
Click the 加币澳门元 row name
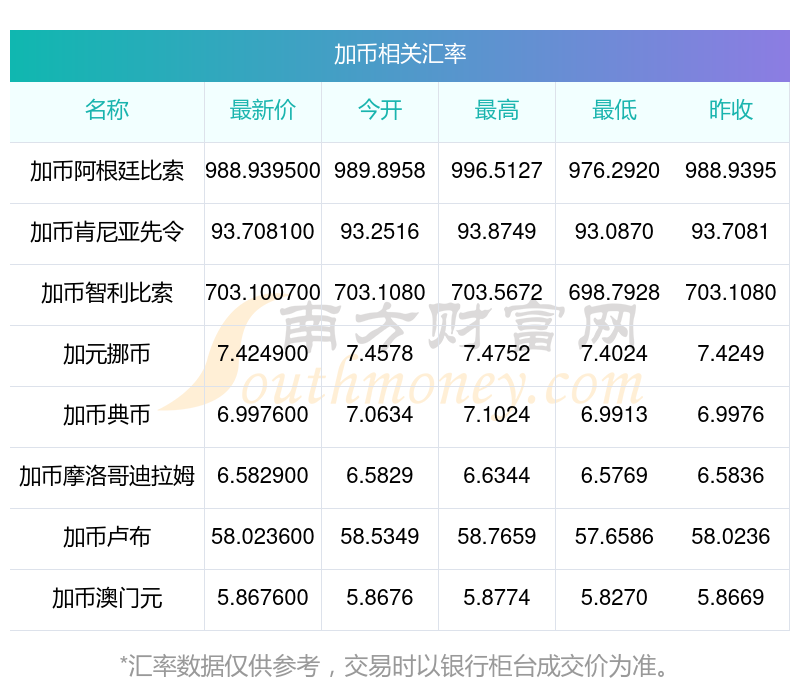click(107, 598)
